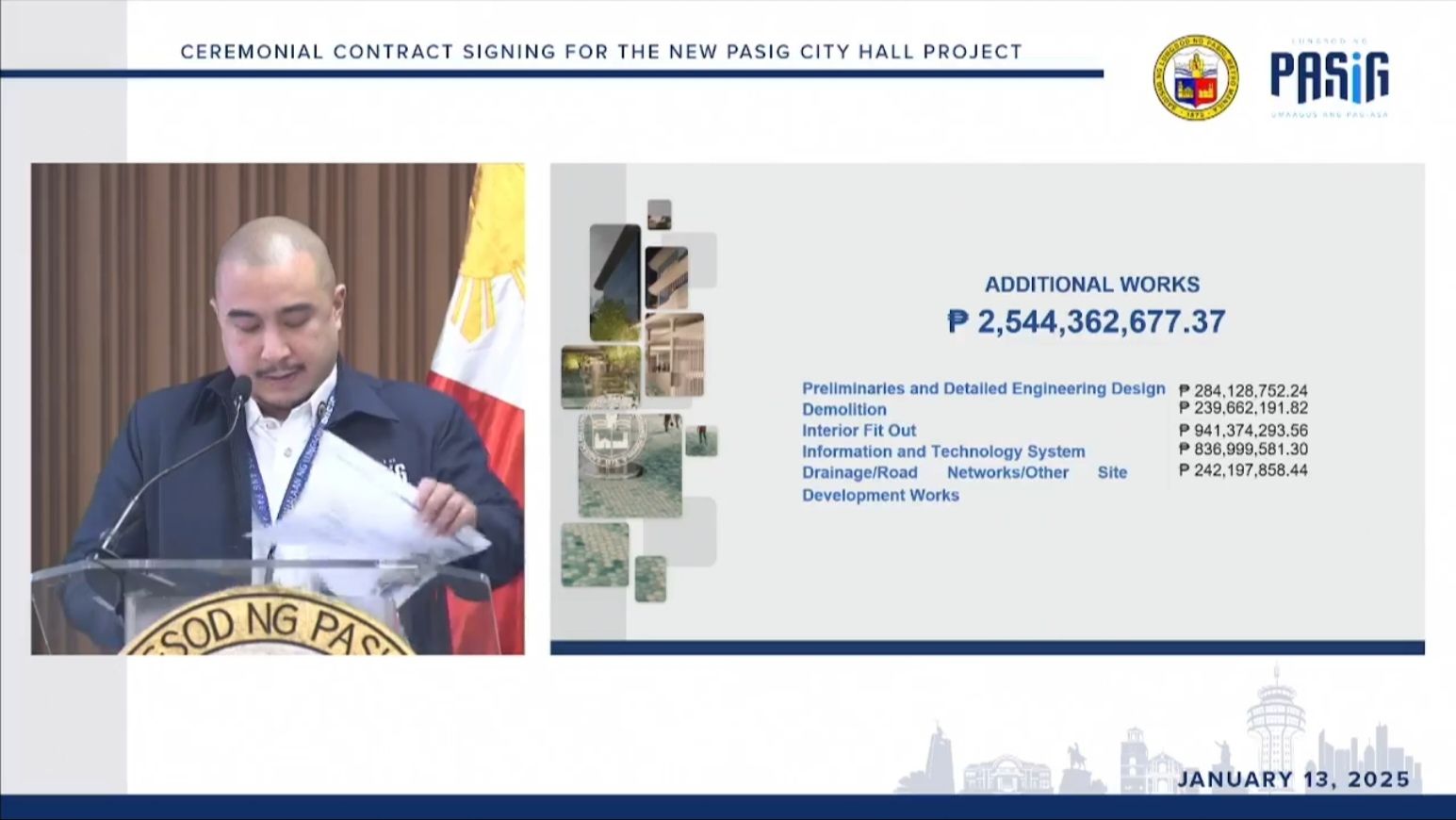The height and width of the screenshot is (820, 1456).
Task: Click the PASIG wordmark logo
Action: [x=1329, y=77]
